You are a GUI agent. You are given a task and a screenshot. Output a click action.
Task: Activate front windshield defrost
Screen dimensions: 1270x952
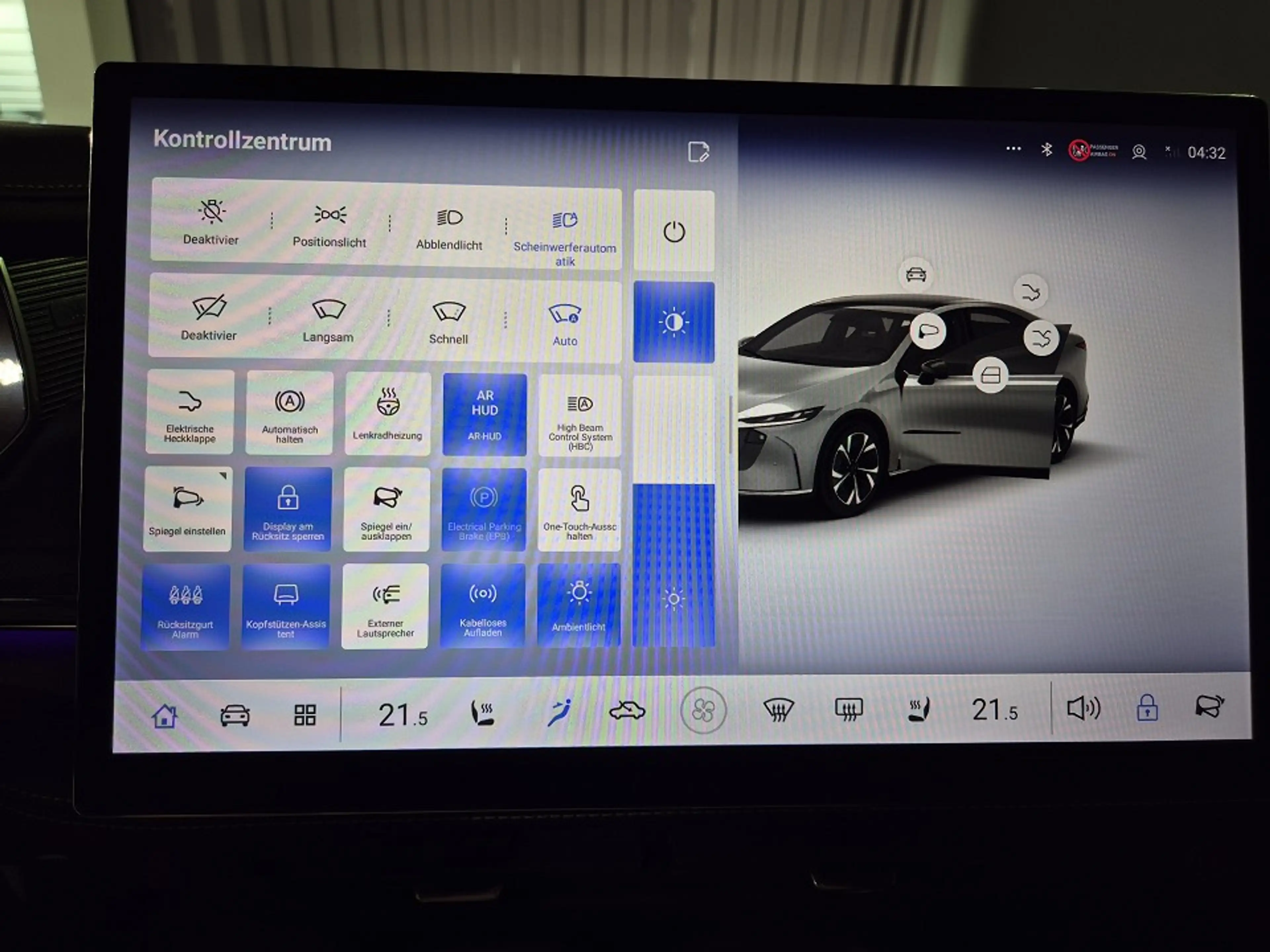(779, 710)
